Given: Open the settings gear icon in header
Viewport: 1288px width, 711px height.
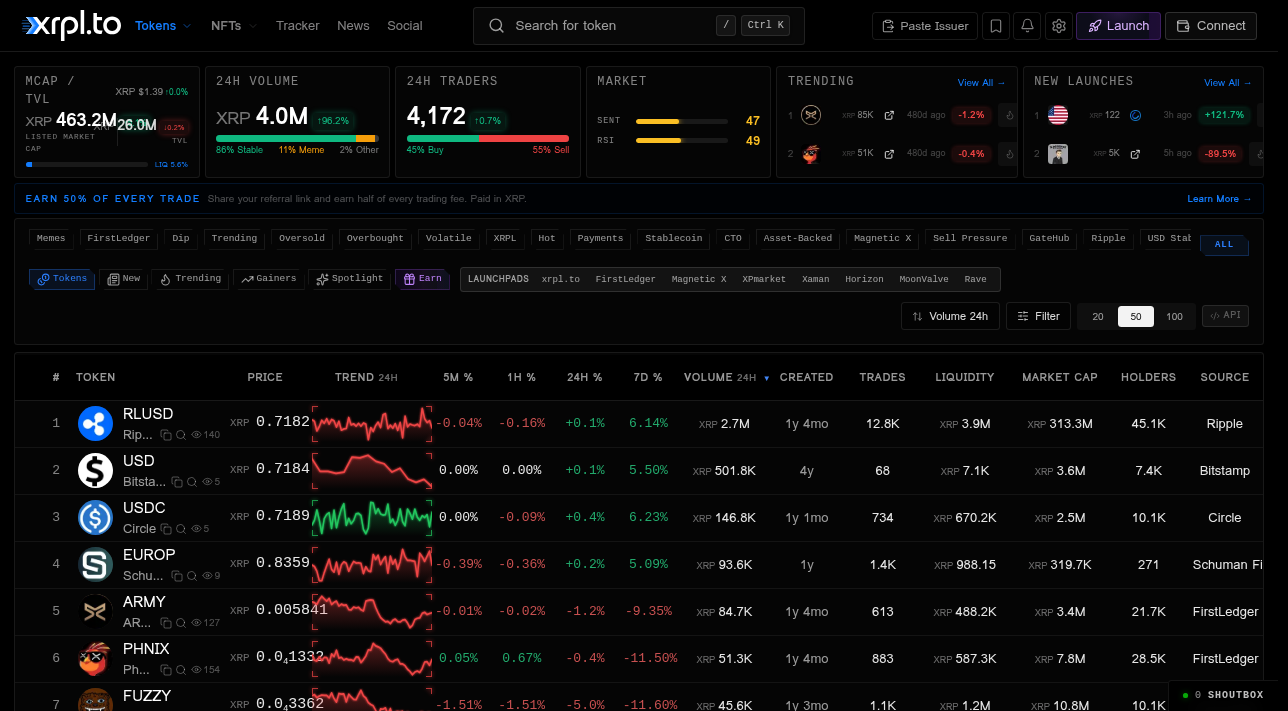Looking at the screenshot, I should [x=1059, y=26].
